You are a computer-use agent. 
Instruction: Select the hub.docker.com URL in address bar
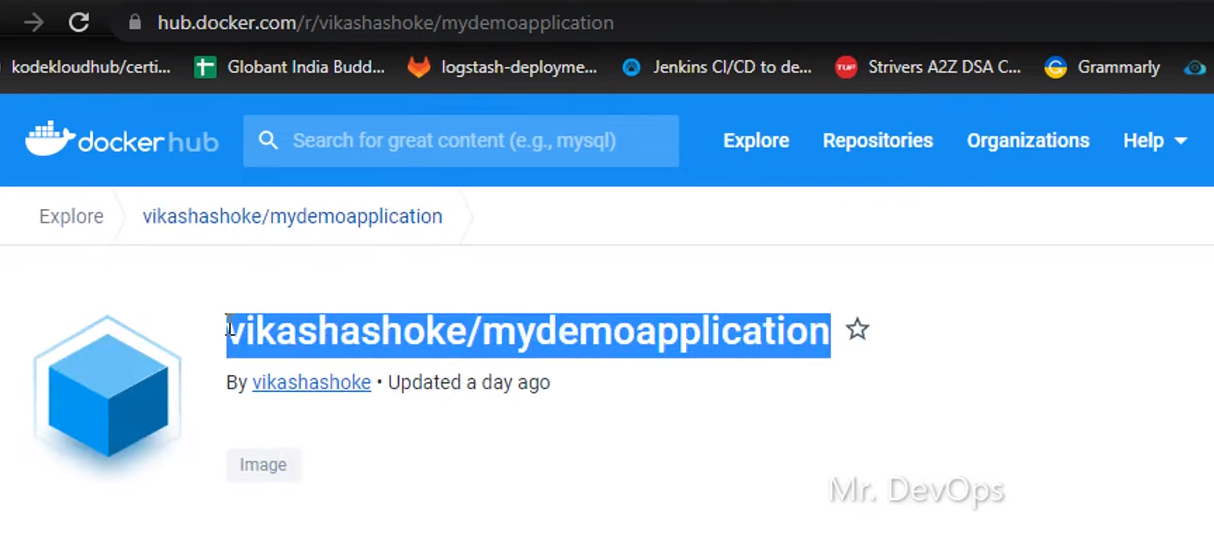(386, 22)
